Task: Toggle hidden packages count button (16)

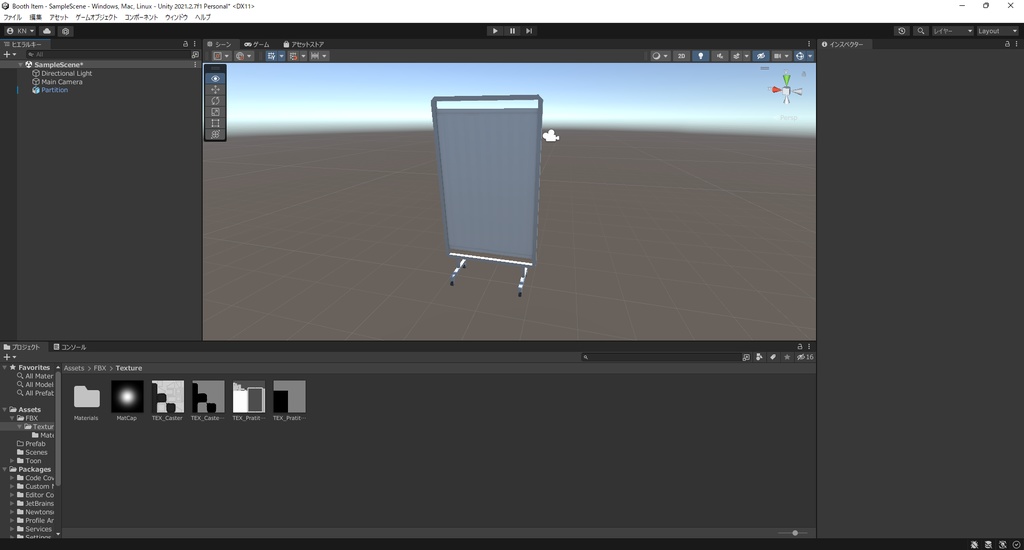Action: tap(805, 357)
